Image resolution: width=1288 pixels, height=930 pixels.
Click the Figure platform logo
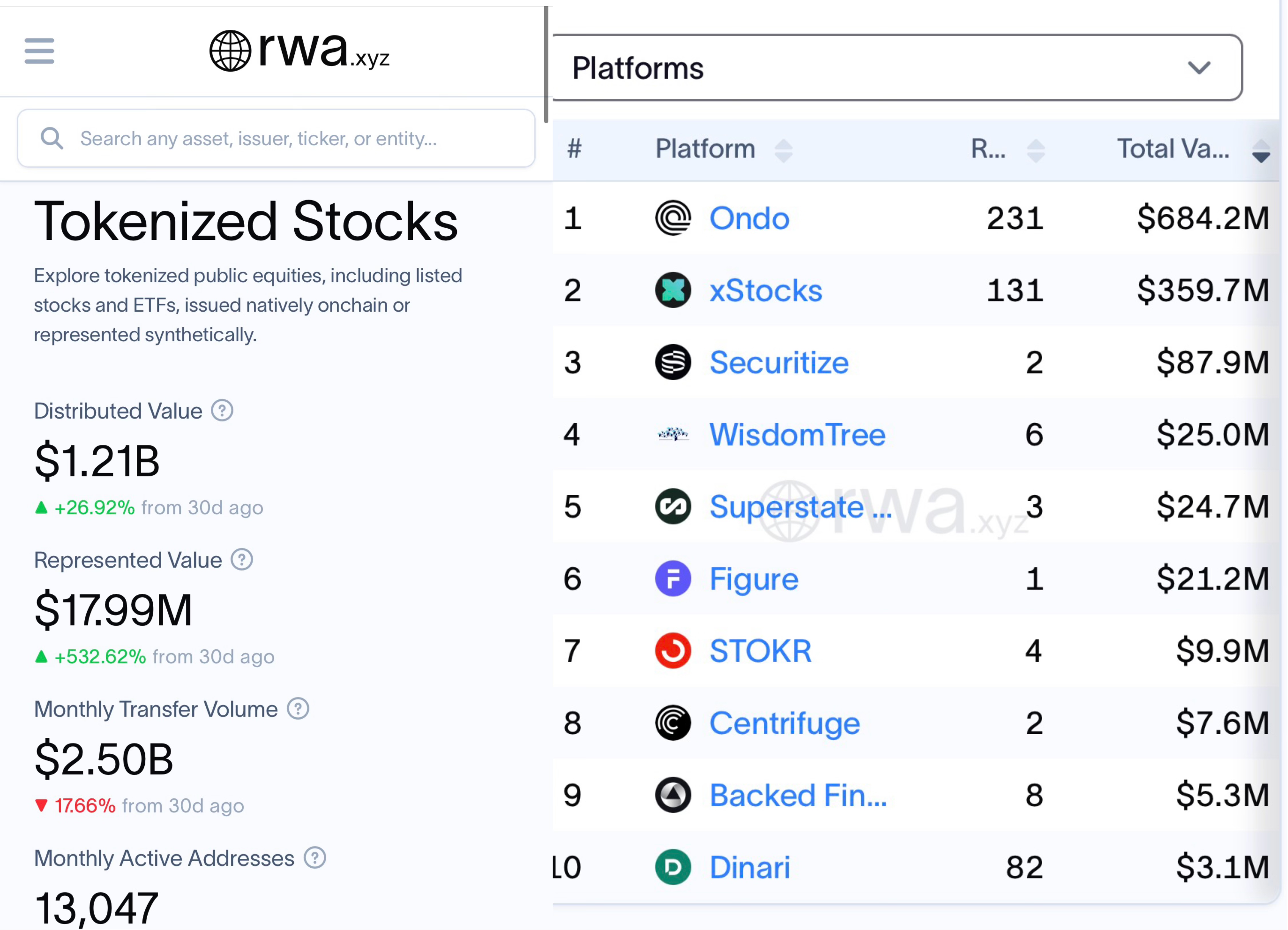pyautogui.click(x=673, y=578)
